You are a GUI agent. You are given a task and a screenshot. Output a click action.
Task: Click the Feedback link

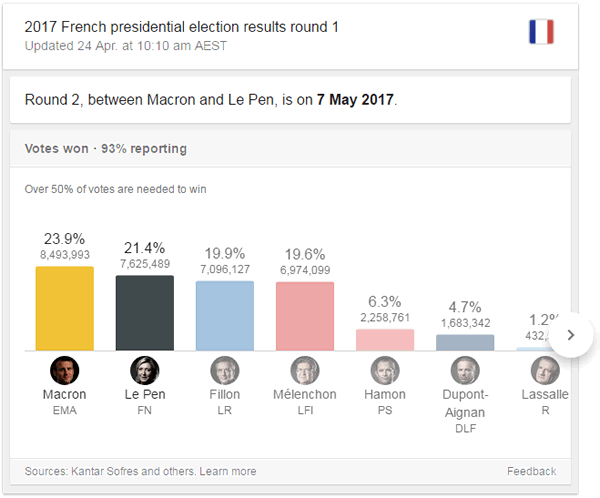coord(531,471)
